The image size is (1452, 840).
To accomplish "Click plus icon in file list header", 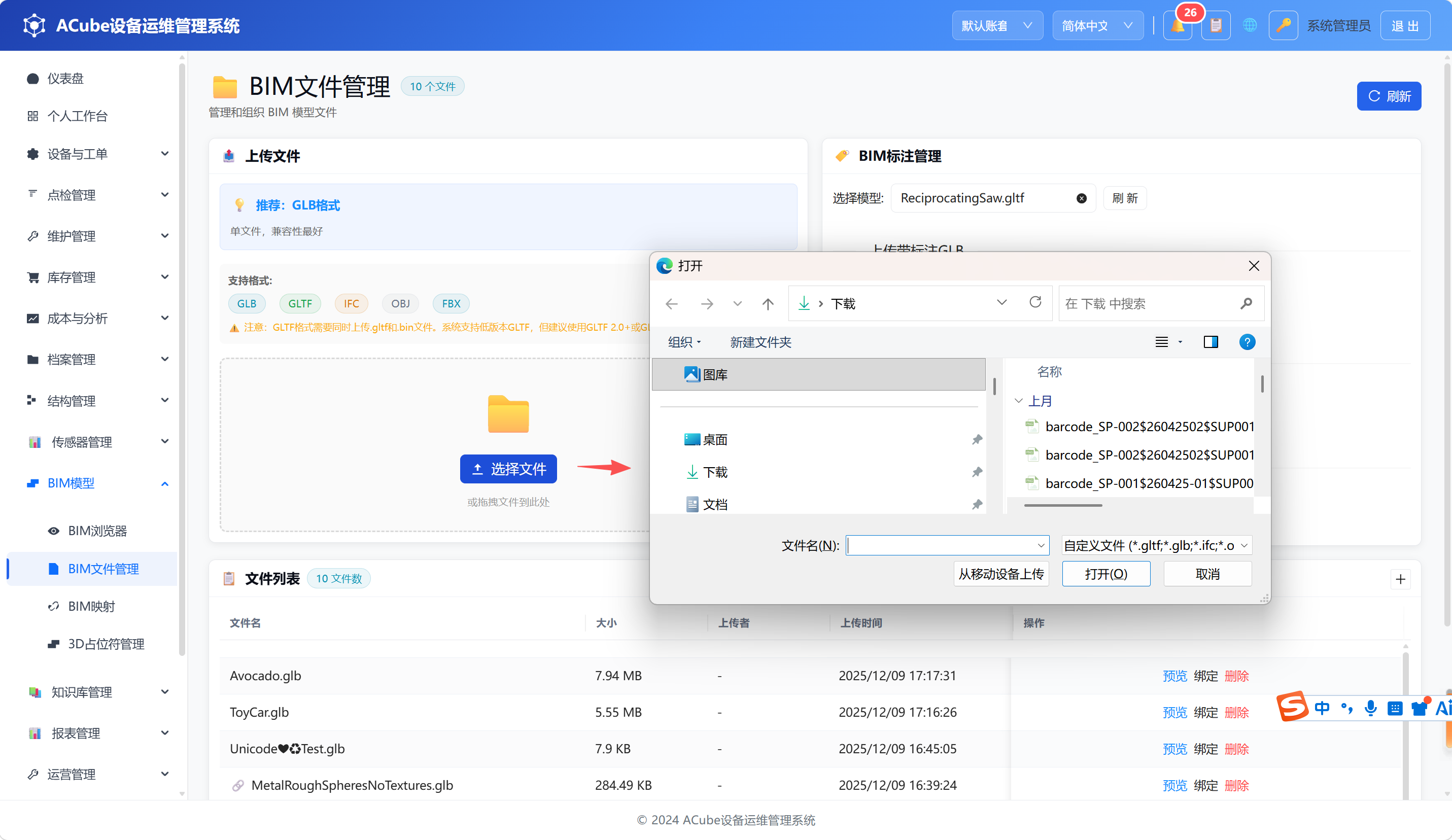I will [x=1400, y=580].
